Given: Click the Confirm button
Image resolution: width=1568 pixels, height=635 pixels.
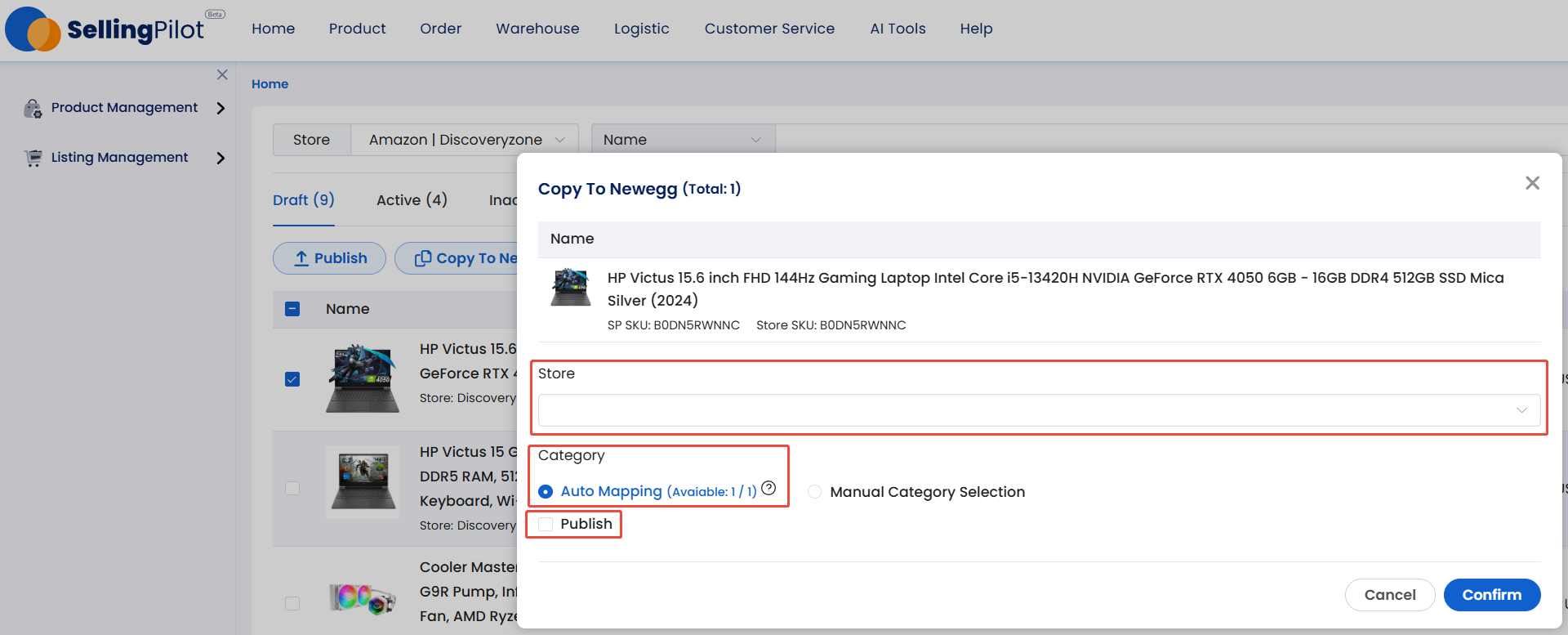Looking at the screenshot, I should 1492,595.
